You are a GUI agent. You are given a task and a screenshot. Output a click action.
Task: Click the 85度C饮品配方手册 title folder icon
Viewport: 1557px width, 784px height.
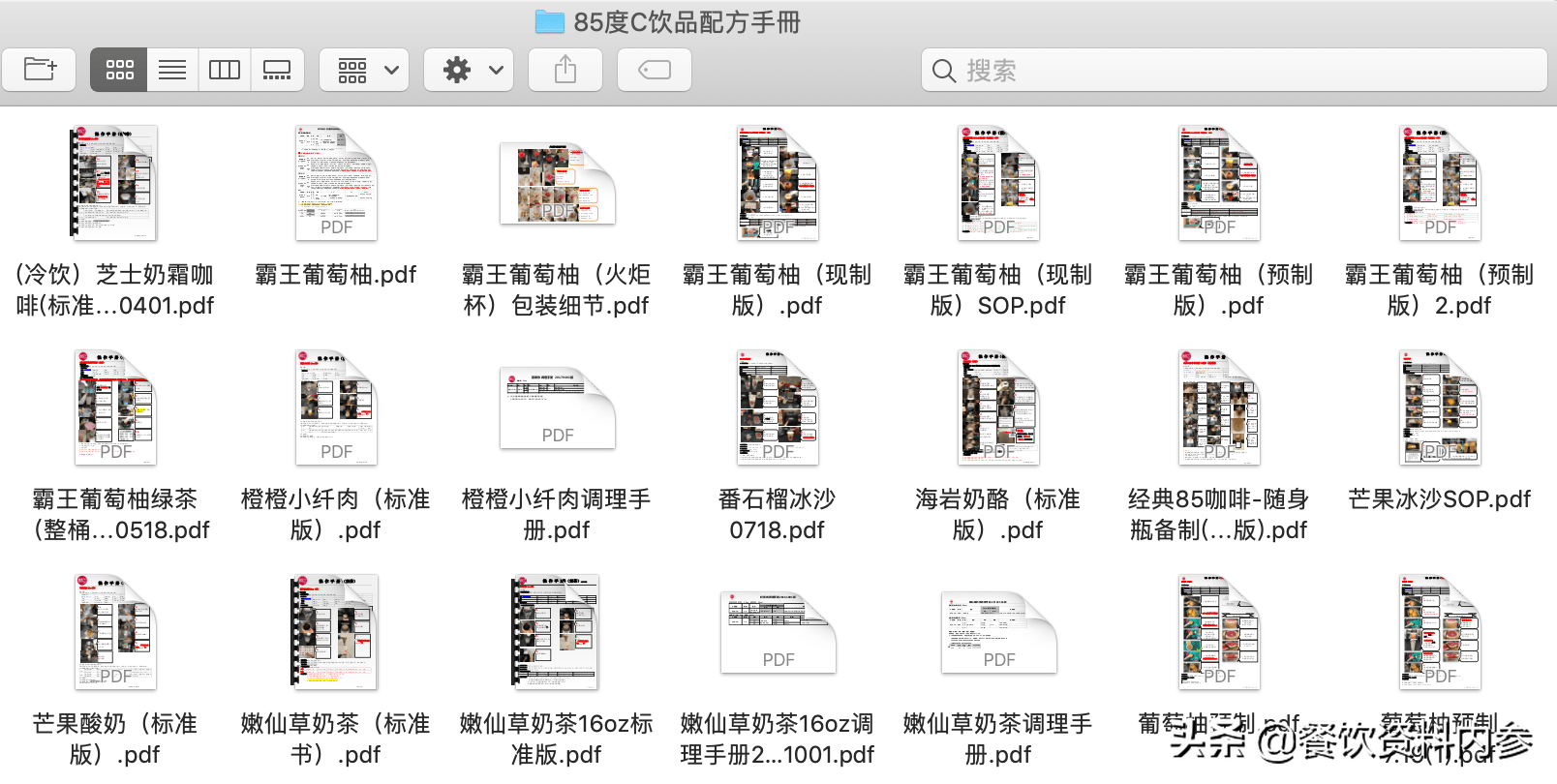coord(550,21)
